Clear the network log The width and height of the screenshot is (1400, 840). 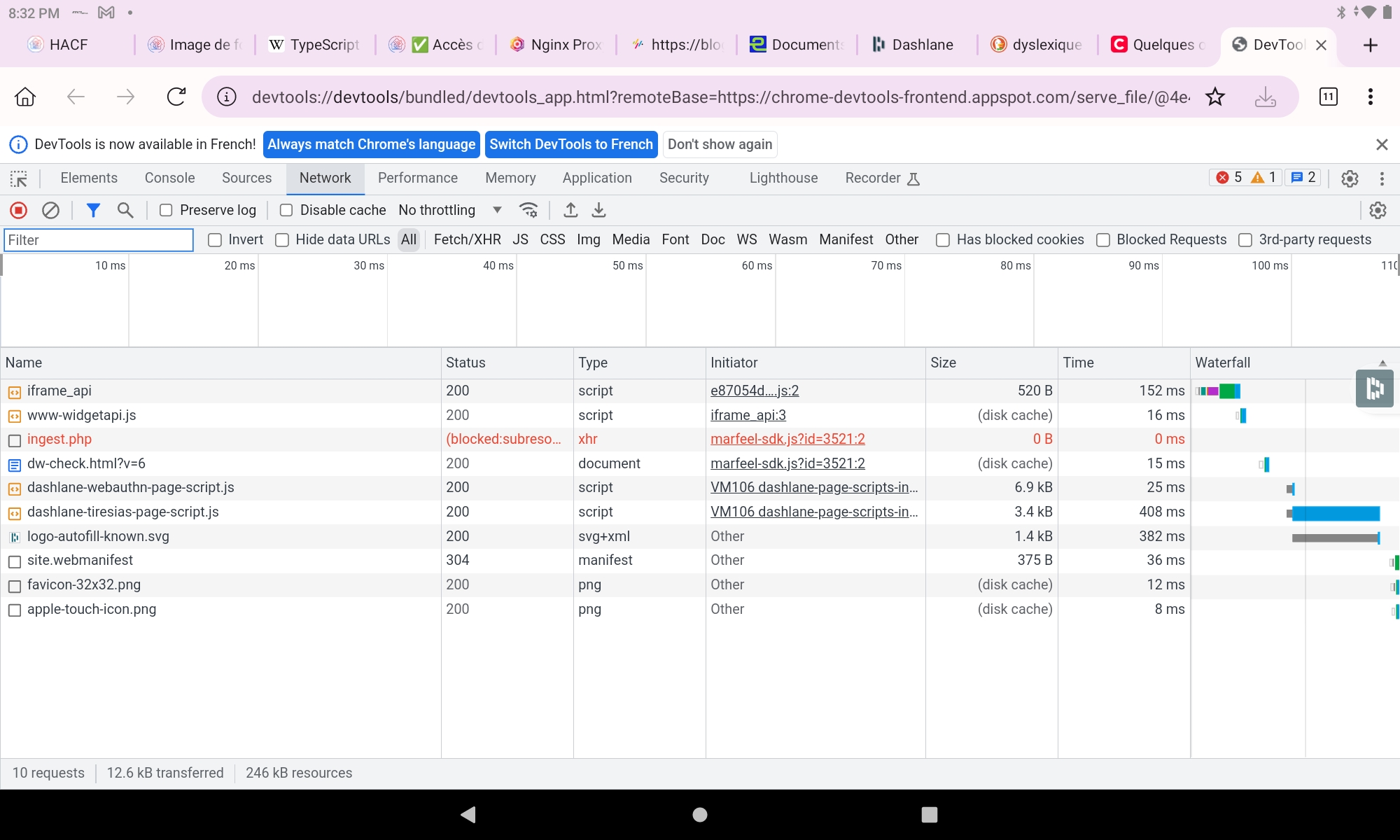coord(50,210)
